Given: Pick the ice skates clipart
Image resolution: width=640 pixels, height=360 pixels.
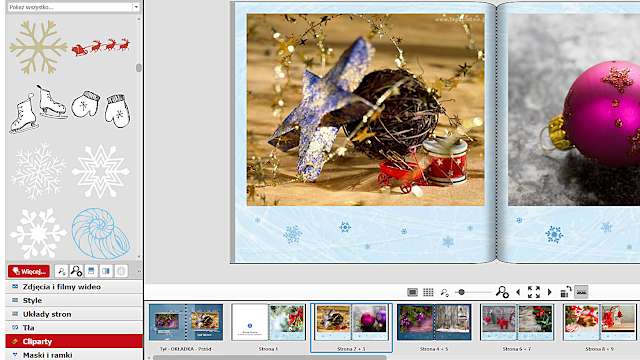Looking at the screenshot, I should 38,109.
